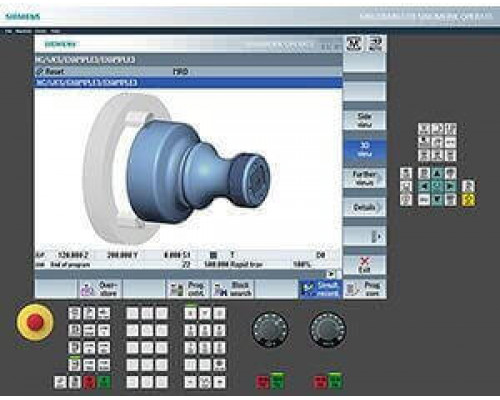
Task: Open the Details softkey
Action: 365,207
